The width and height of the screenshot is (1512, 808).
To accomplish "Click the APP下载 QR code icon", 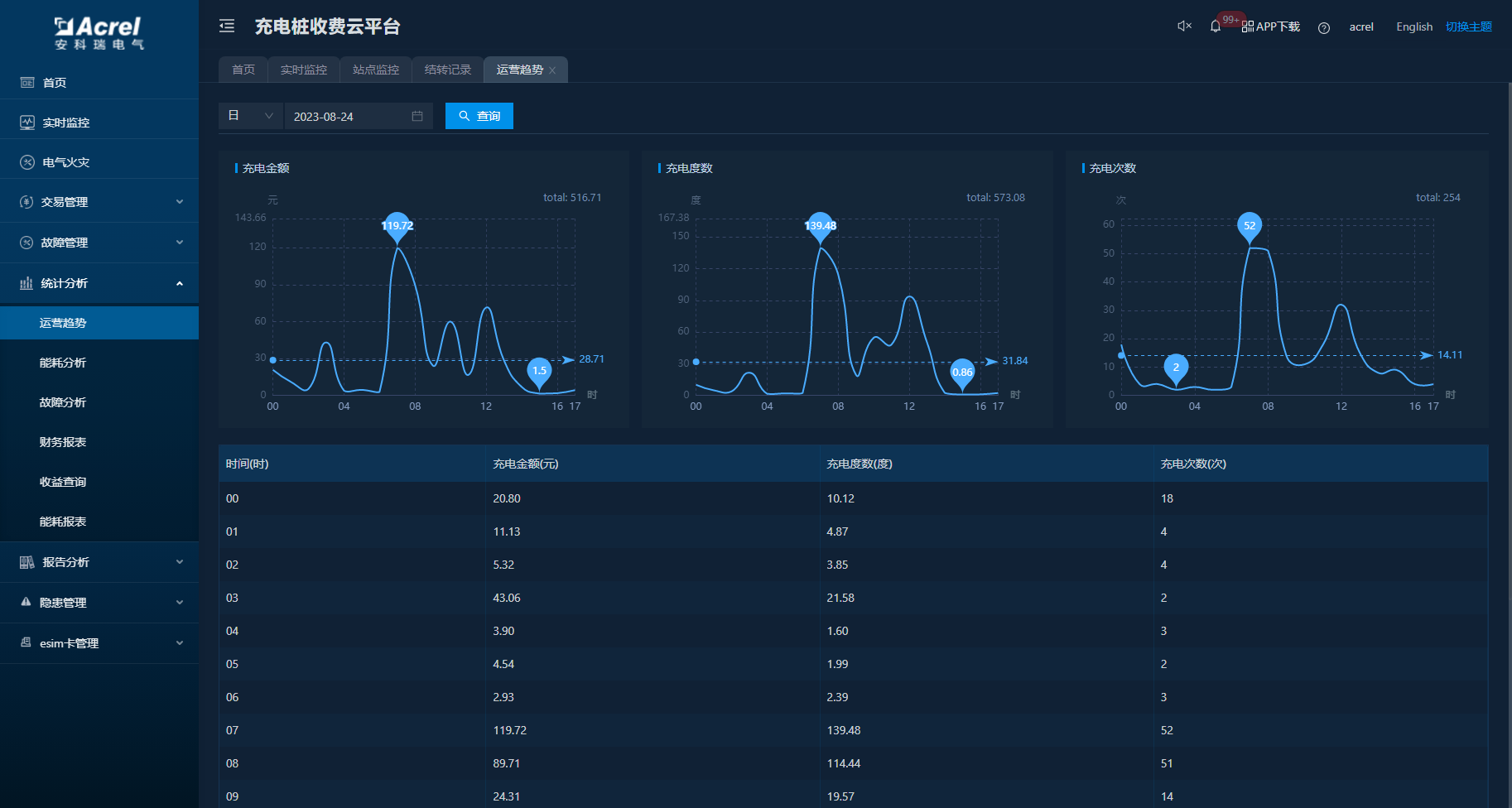I will (x=1248, y=27).
